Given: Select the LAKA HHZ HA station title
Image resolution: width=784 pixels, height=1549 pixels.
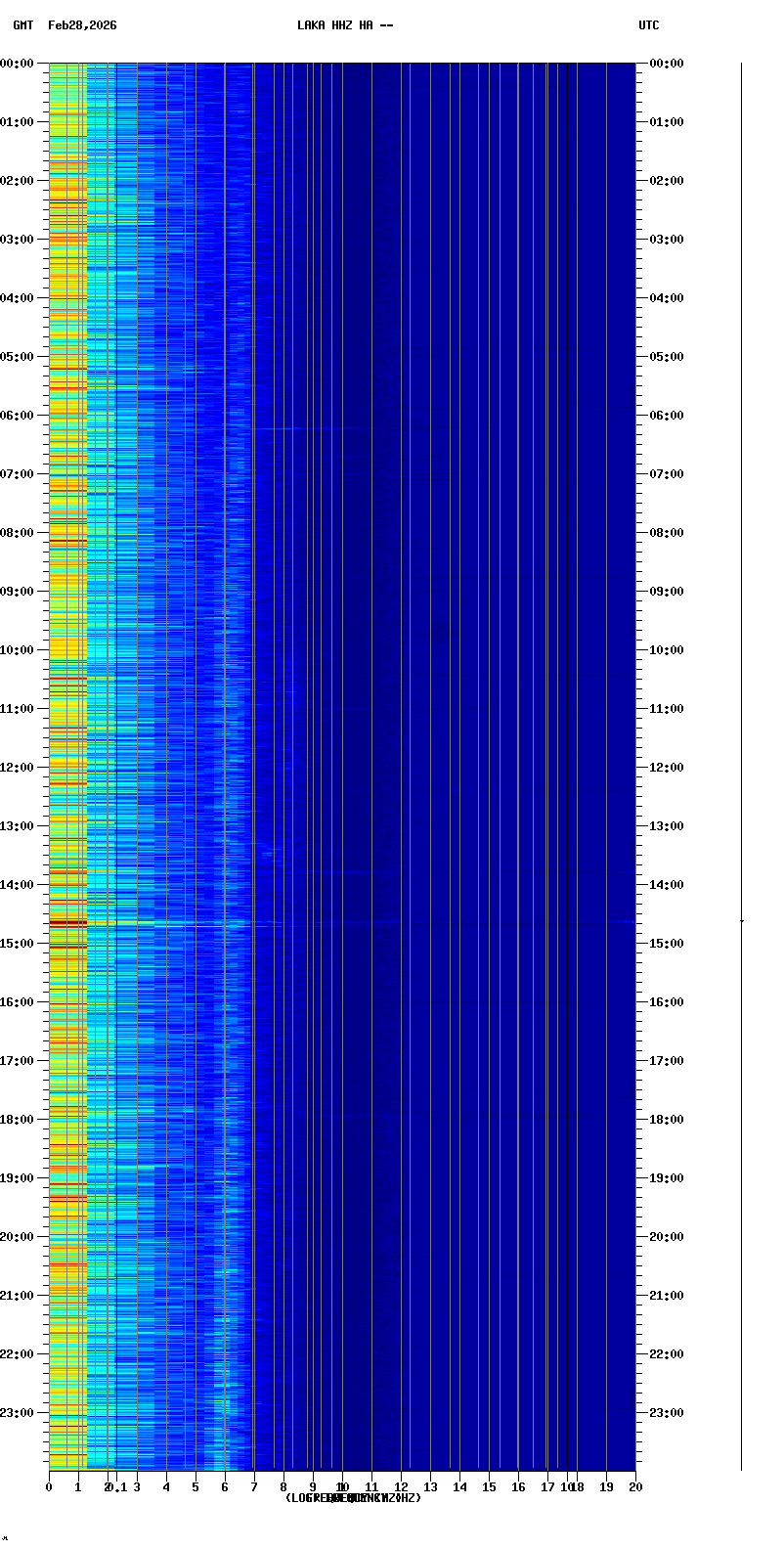Looking at the screenshot, I should 345,25.
